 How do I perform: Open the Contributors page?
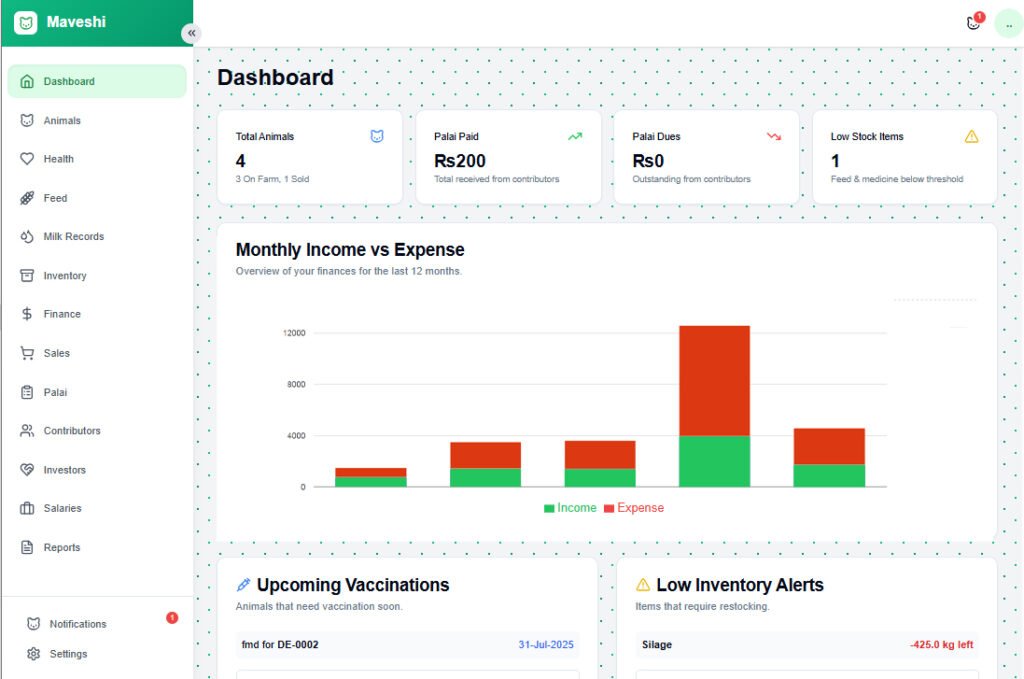coord(72,431)
